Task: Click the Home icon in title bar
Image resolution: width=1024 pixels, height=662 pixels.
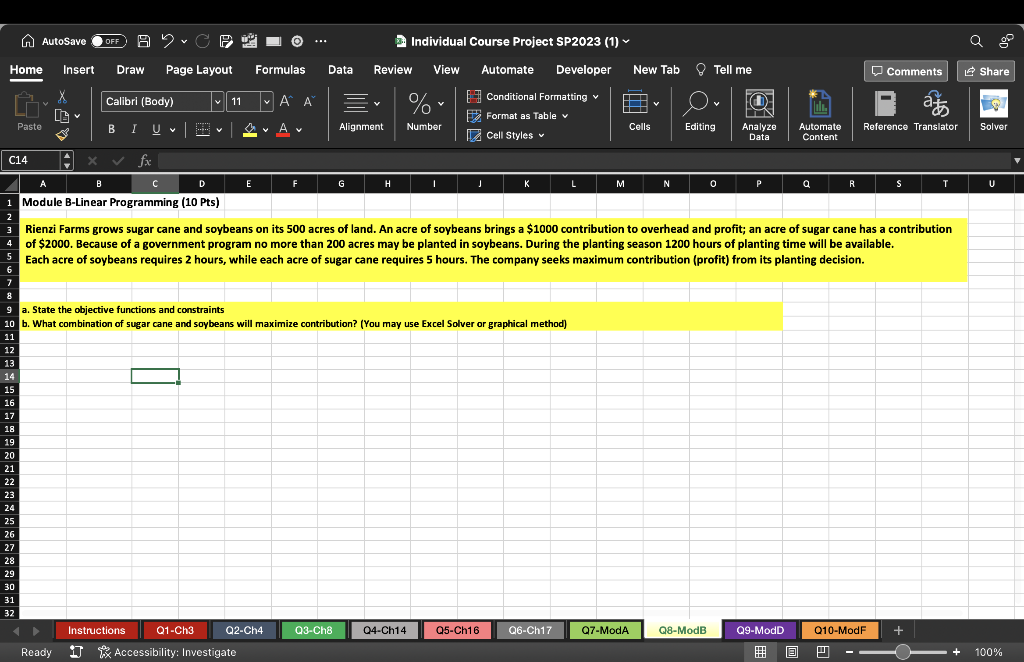Action: click(x=28, y=41)
